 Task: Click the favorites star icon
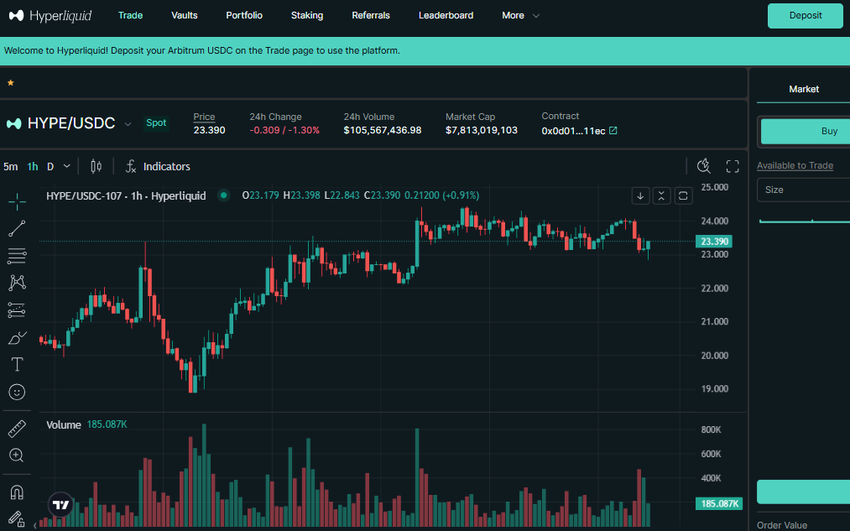tap(10, 82)
